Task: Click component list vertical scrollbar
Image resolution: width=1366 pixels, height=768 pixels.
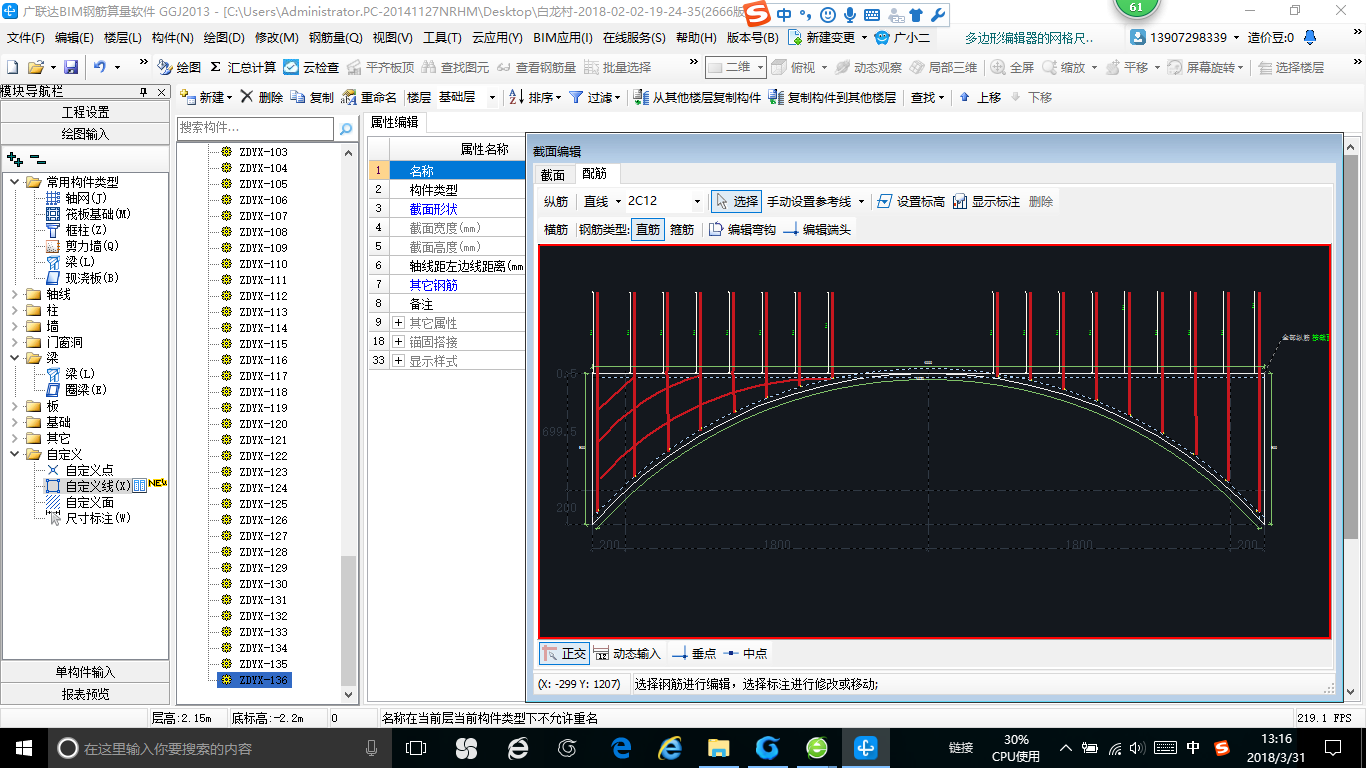Action: pyautogui.click(x=348, y=620)
